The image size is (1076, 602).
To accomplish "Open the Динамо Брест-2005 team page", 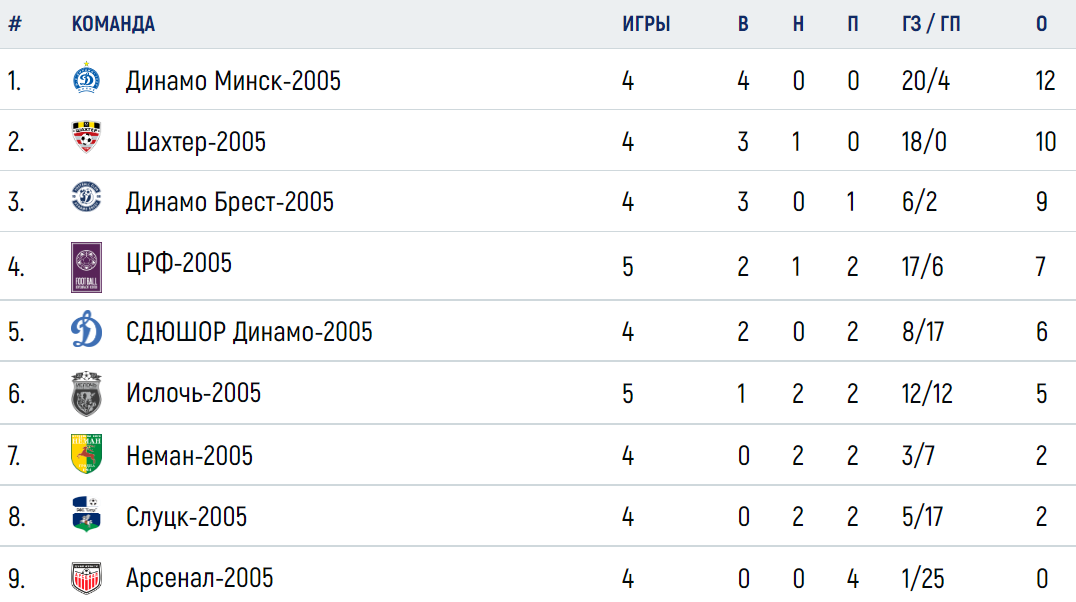I will tap(229, 202).
